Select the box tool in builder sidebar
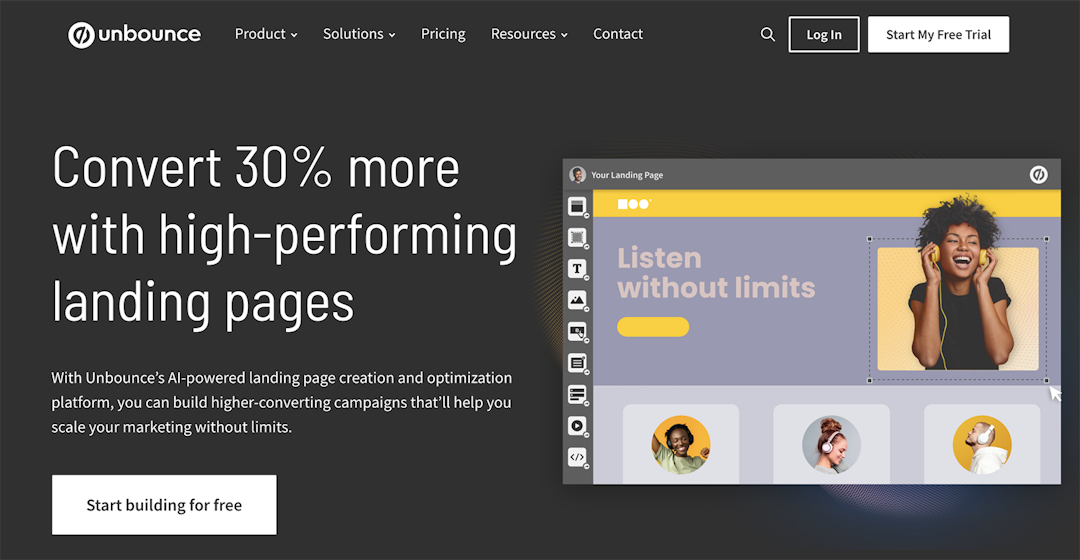1080x560 pixels. coord(577,238)
